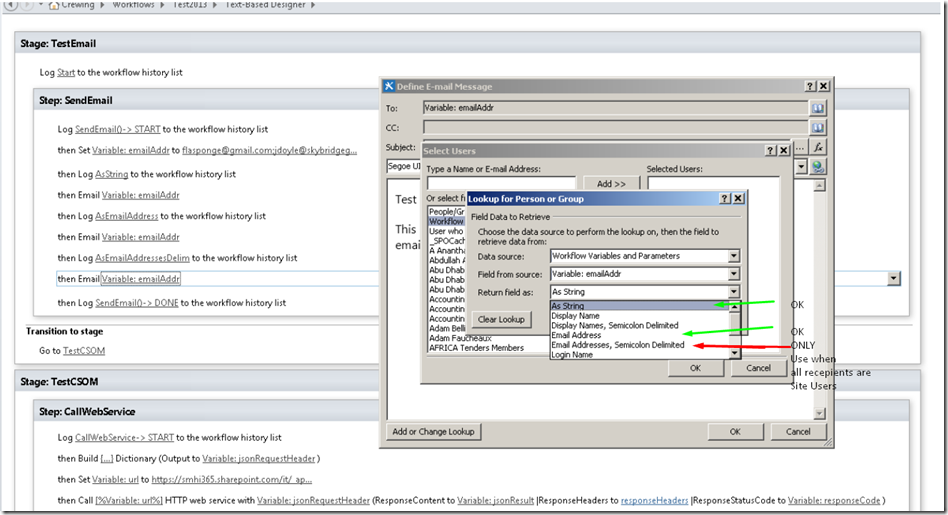Click the Add >> button

tap(611, 183)
